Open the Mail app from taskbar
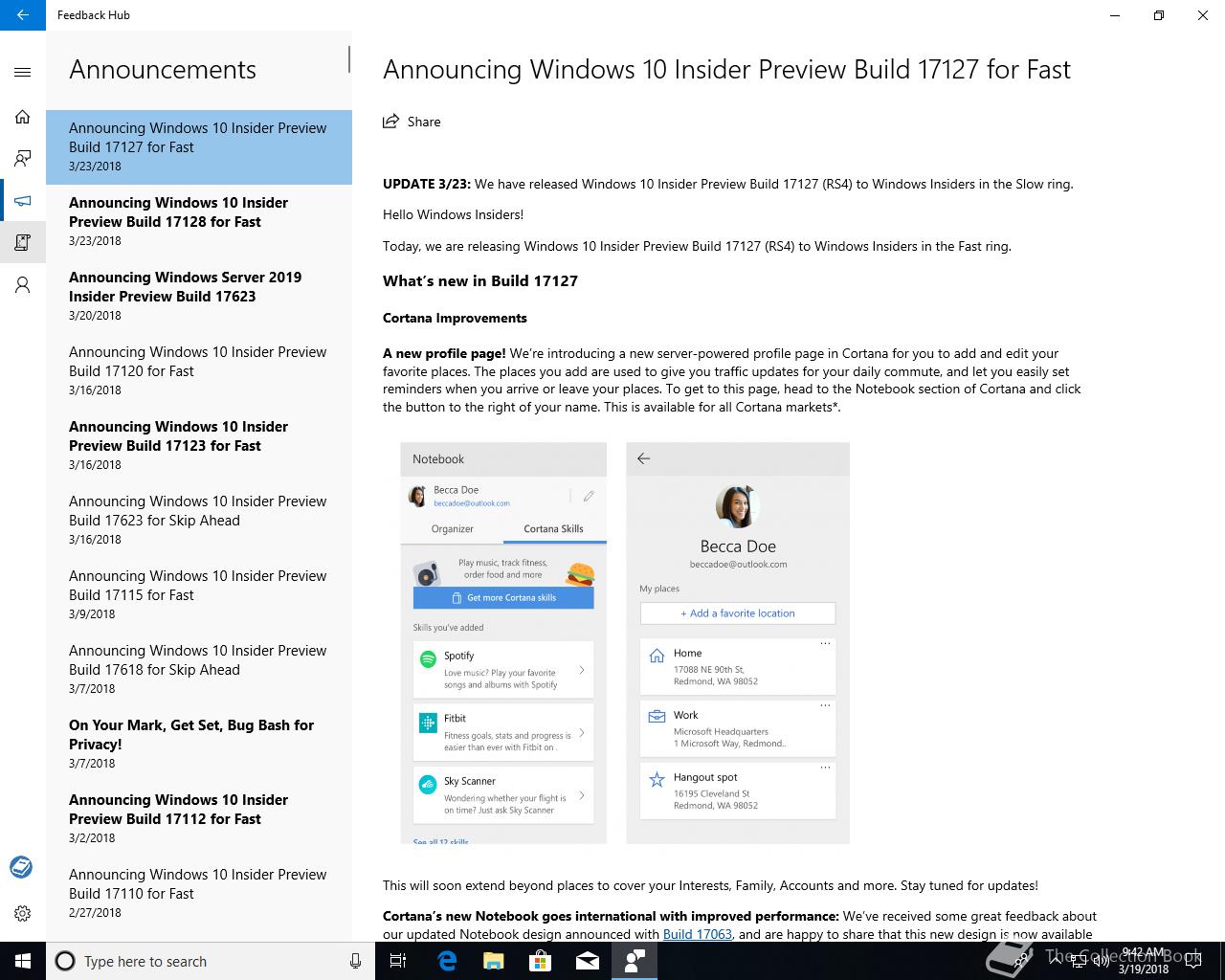The width and height of the screenshot is (1225, 980). 588,961
